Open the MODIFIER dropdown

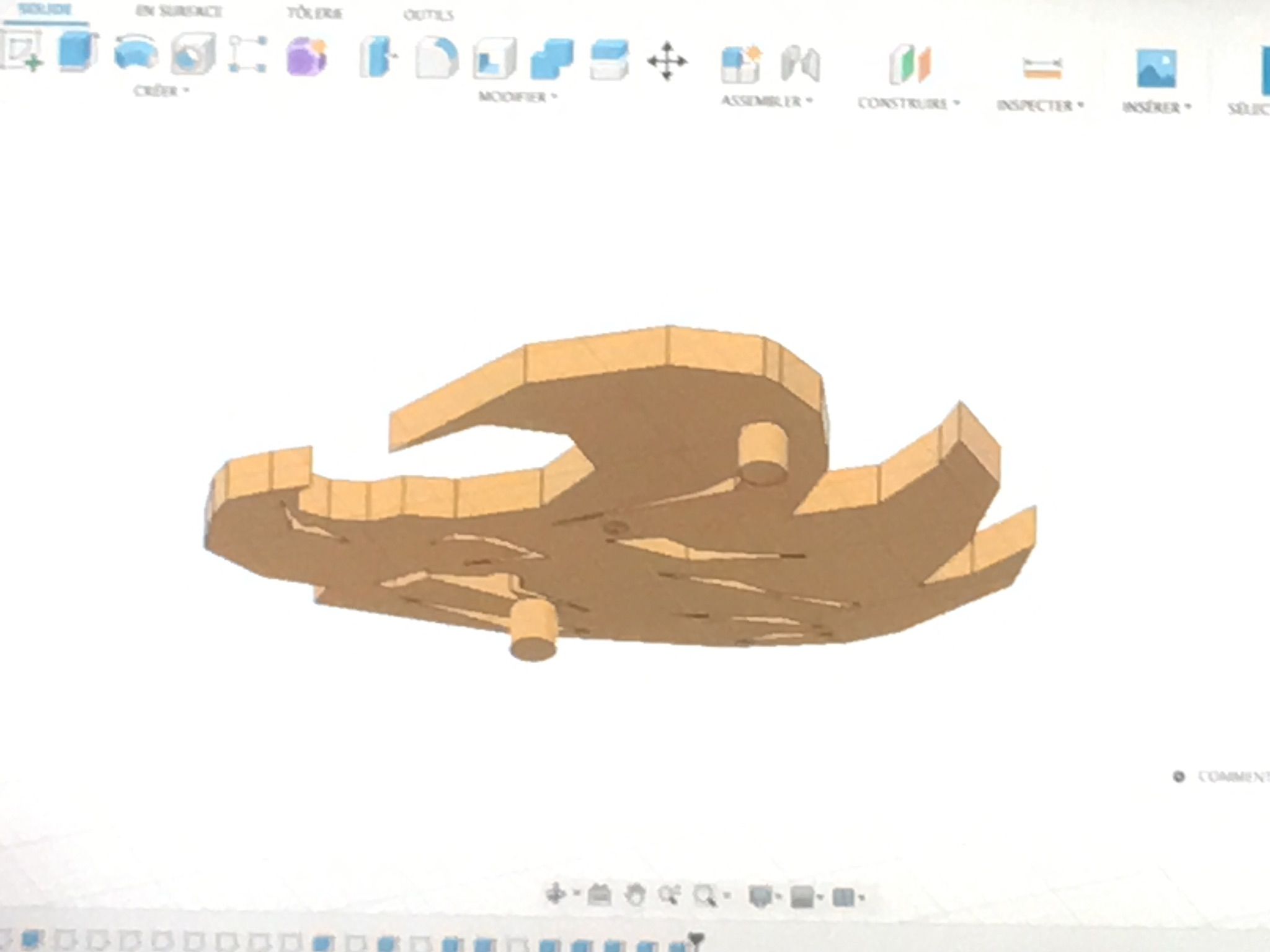tap(517, 97)
